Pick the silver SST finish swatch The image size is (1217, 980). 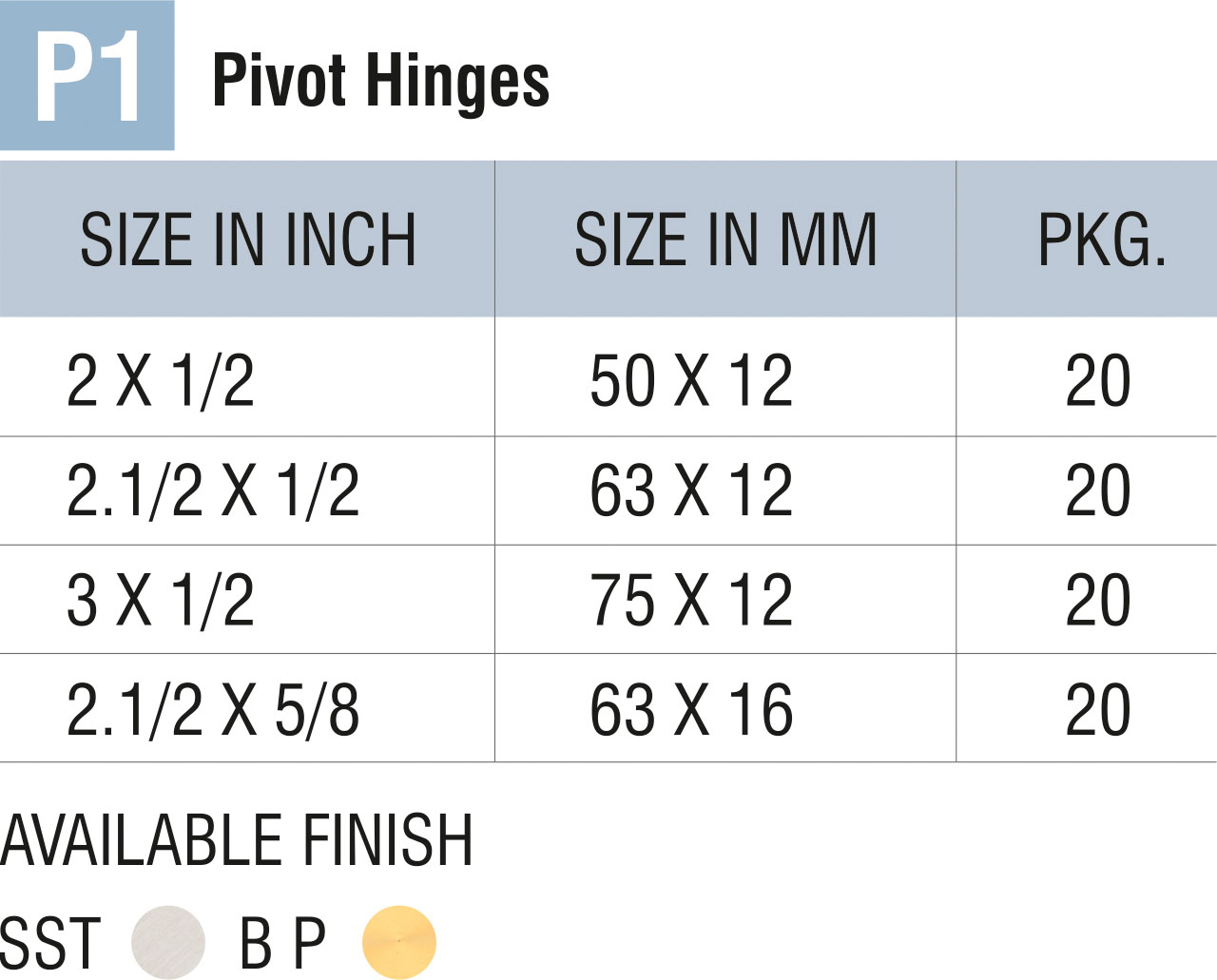click(168, 942)
